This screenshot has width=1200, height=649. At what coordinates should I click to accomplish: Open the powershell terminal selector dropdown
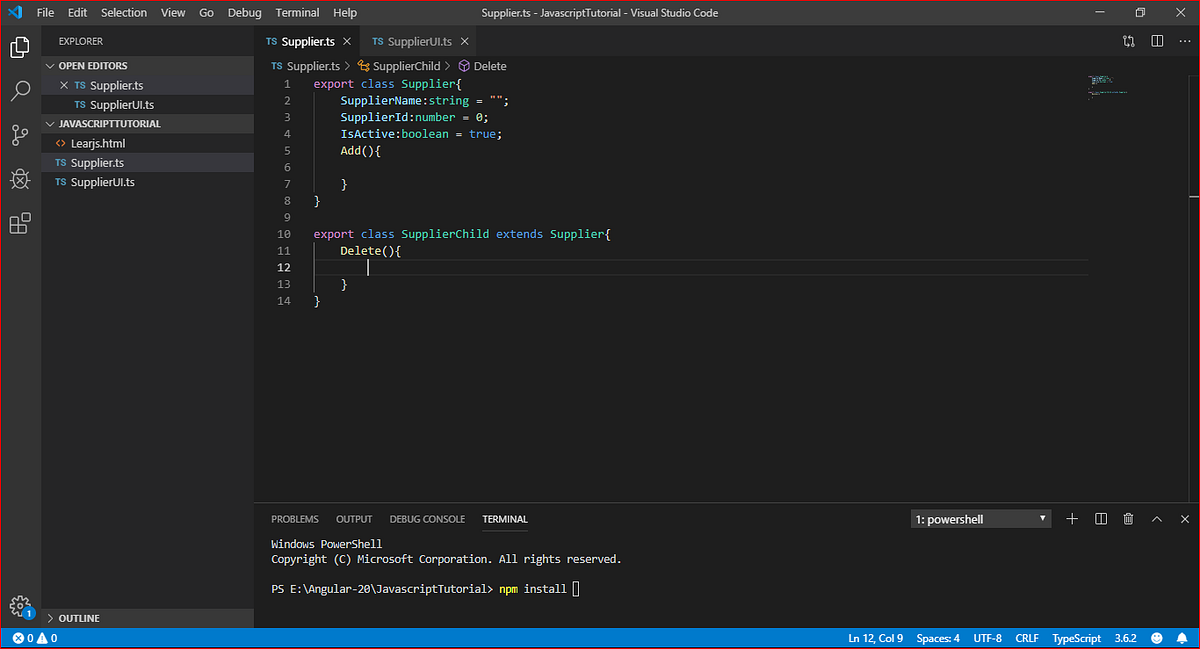[981, 519]
